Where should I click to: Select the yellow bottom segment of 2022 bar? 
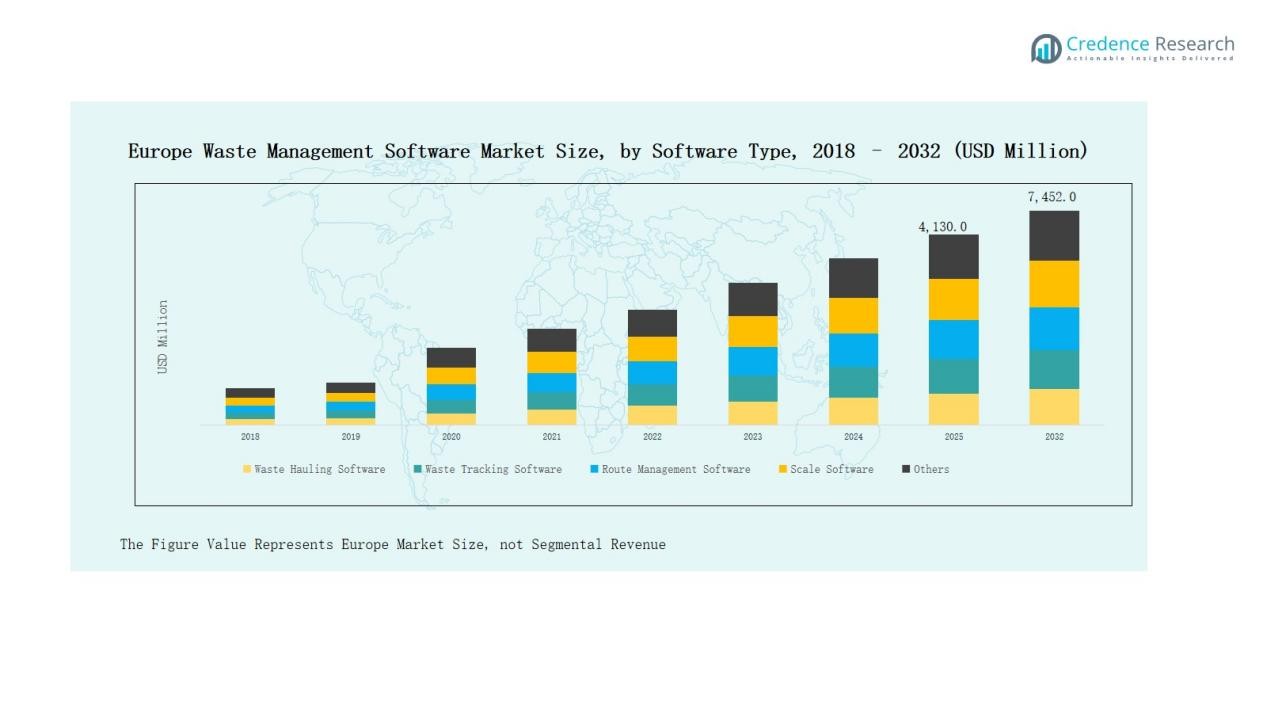(x=652, y=415)
